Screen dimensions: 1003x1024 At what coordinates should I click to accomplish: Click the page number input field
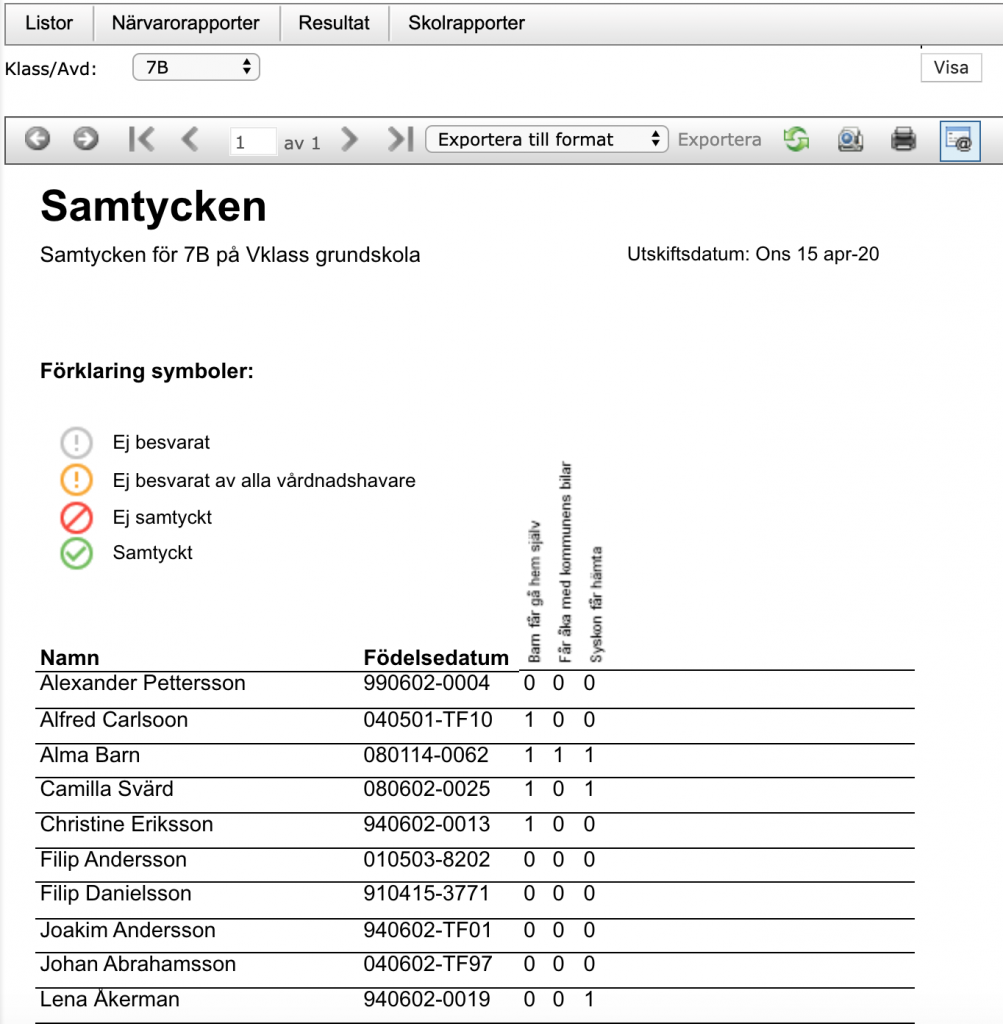tap(253, 141)
